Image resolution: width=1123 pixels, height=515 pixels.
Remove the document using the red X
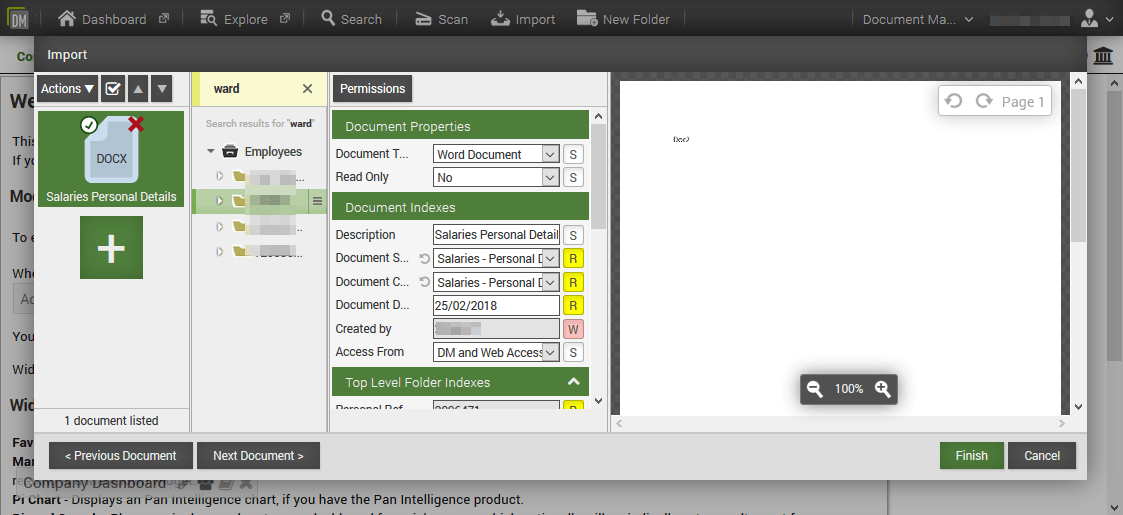click(x=136, y=125)
